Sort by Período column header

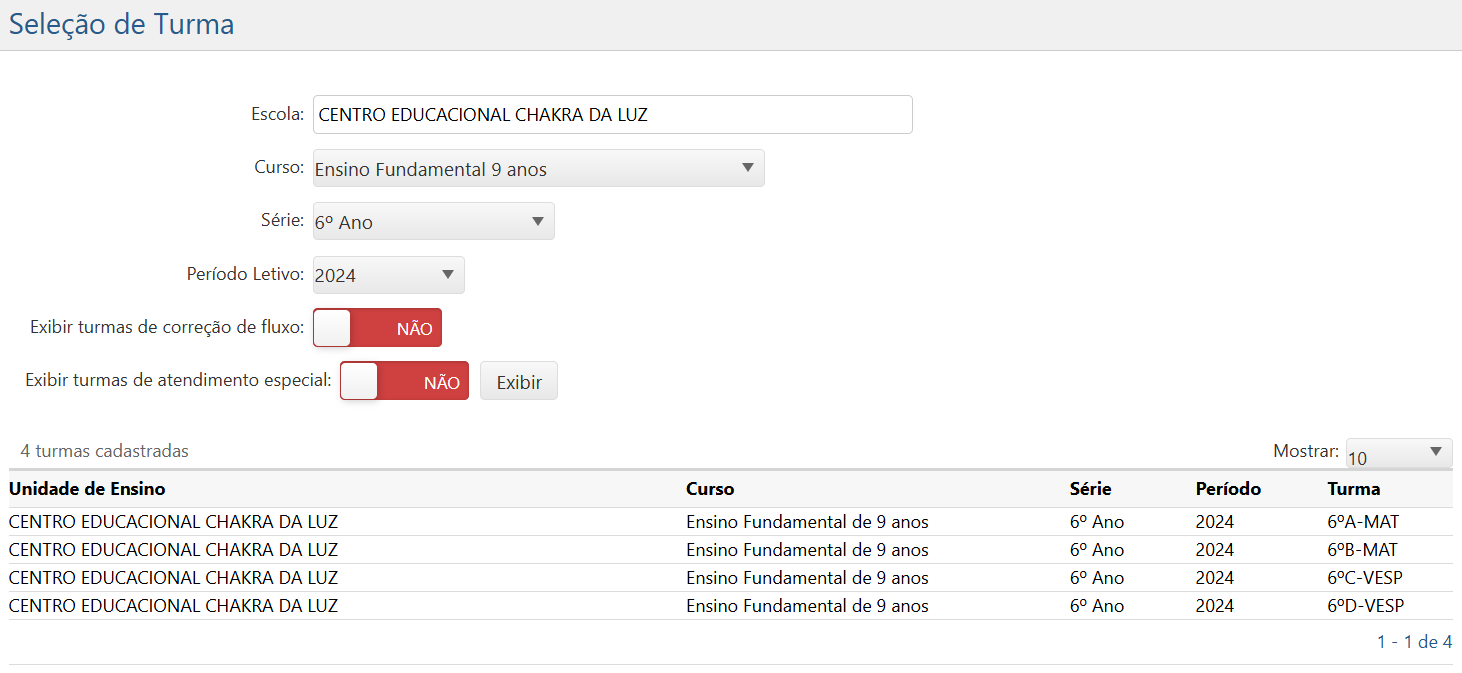(1228, 489)
